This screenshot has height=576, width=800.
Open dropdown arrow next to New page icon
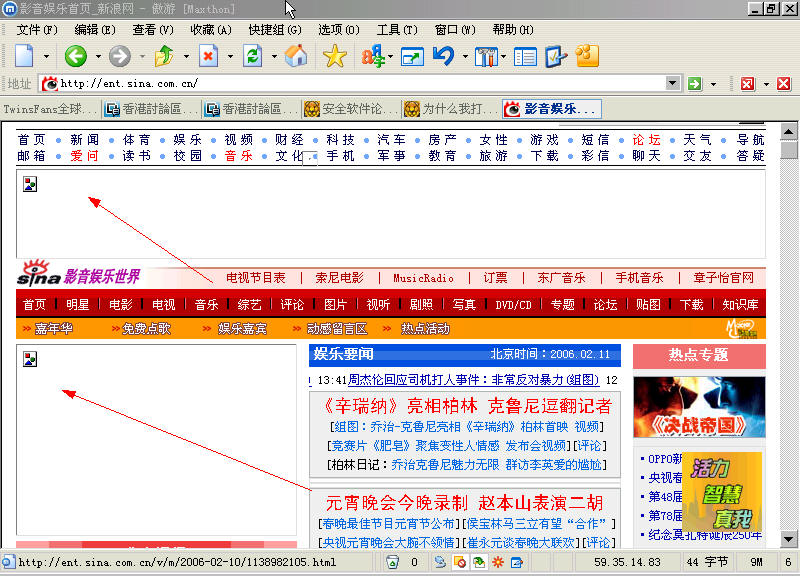[46, 56]
